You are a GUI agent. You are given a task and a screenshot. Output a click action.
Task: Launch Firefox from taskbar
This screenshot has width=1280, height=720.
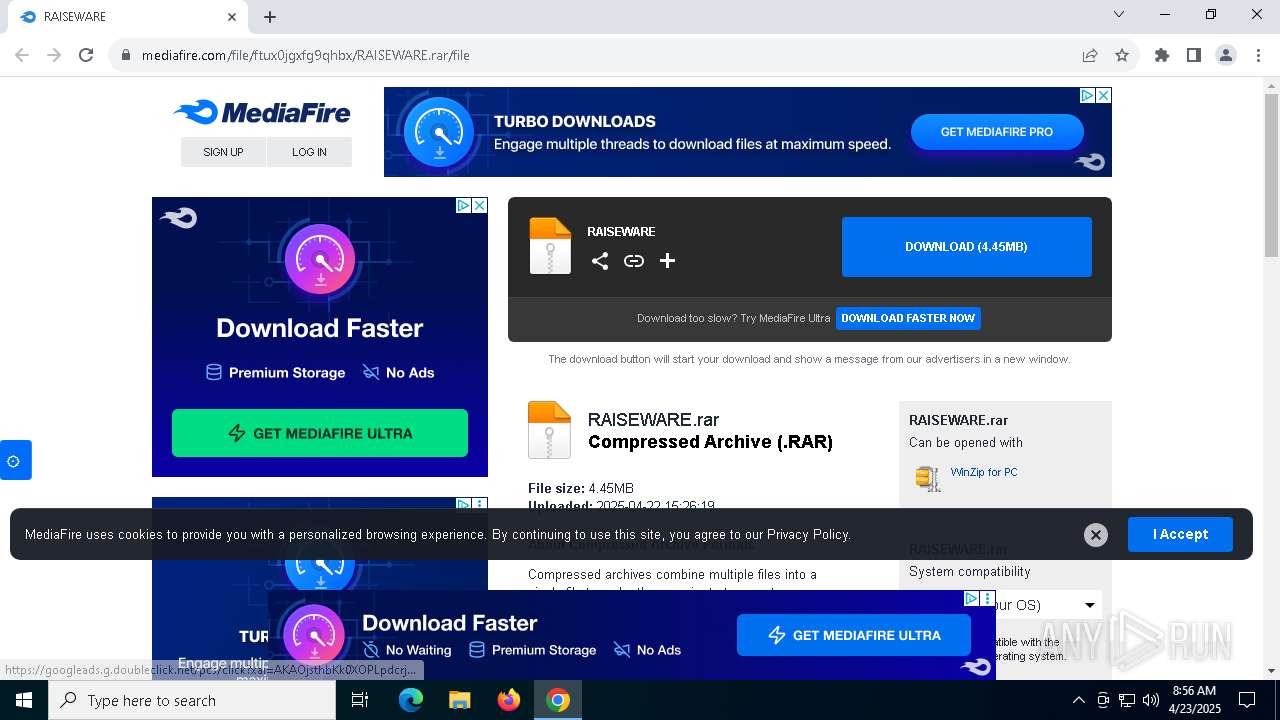pyautogui.click(x=509, y=700)
